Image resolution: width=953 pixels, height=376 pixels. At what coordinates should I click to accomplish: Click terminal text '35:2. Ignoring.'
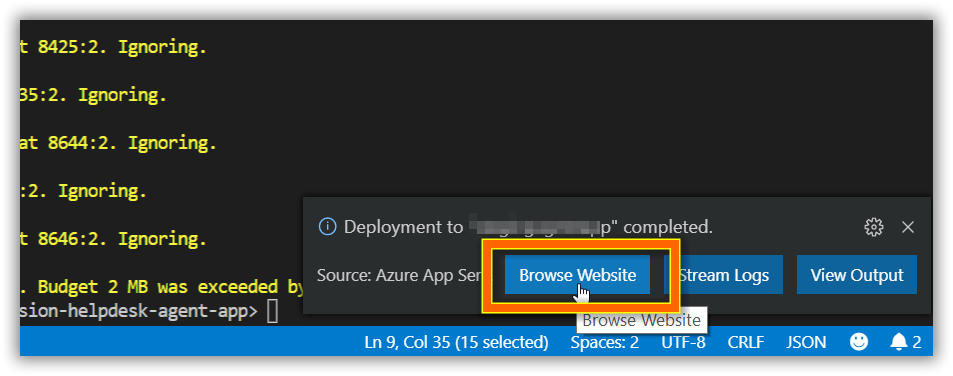93,95
